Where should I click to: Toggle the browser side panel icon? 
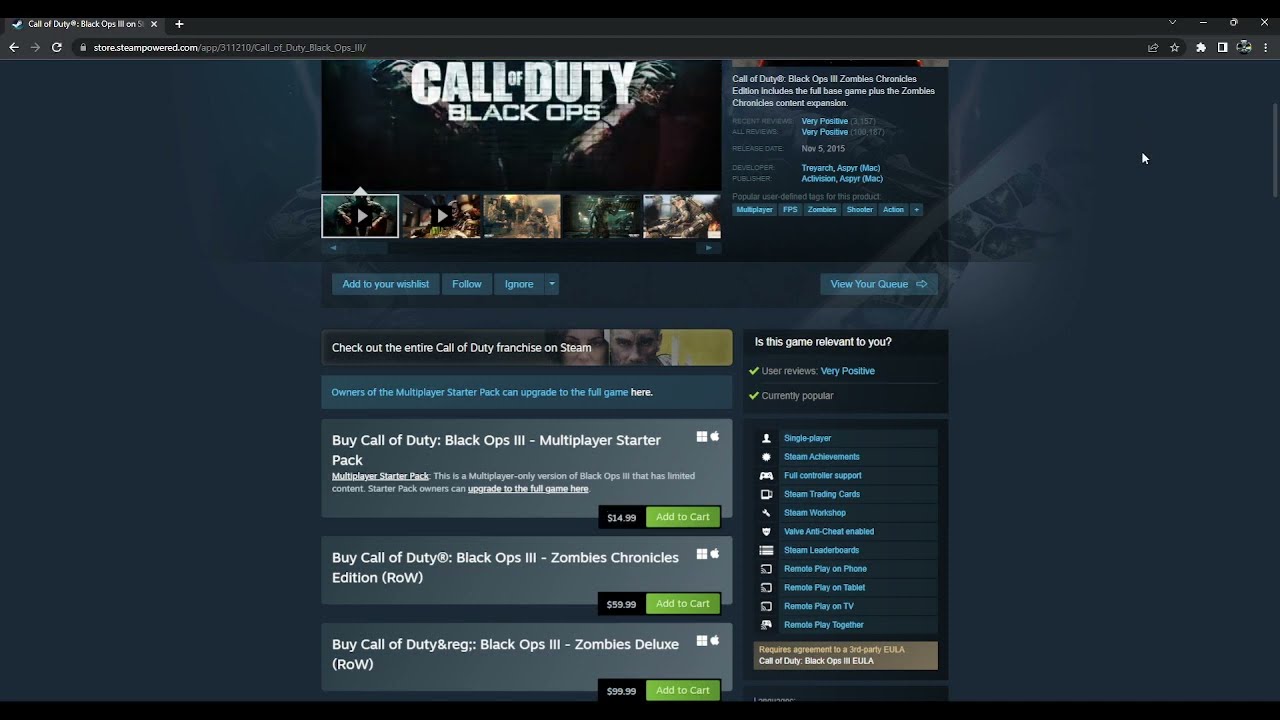point(1222,47)
